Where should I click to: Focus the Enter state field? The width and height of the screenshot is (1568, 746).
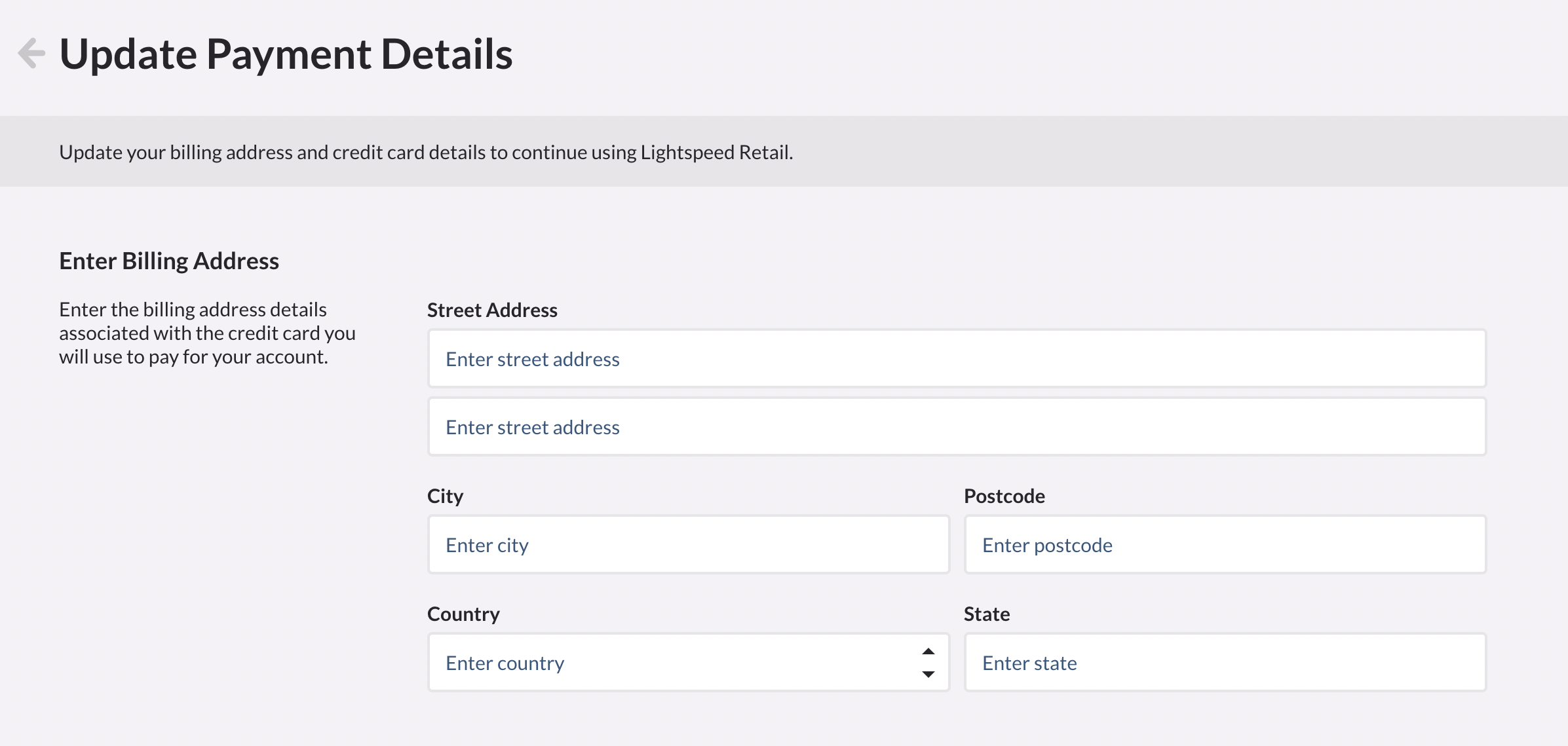(x=1225, y=662)
